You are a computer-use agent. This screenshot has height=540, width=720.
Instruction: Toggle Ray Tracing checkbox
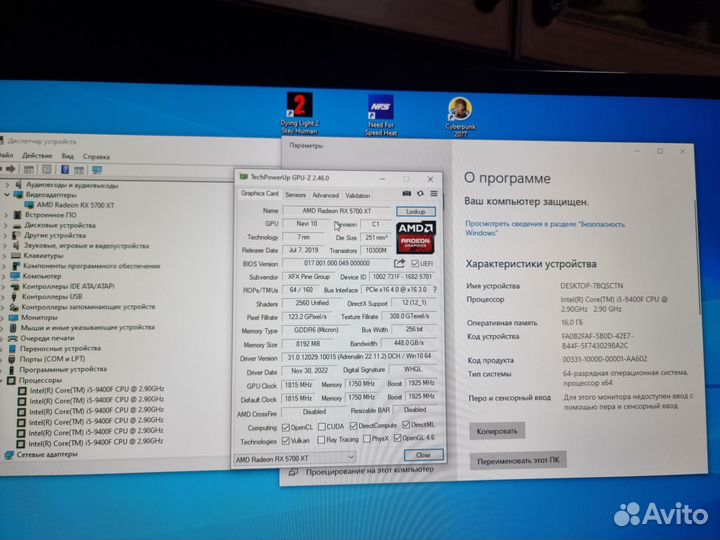pos(321,440)
